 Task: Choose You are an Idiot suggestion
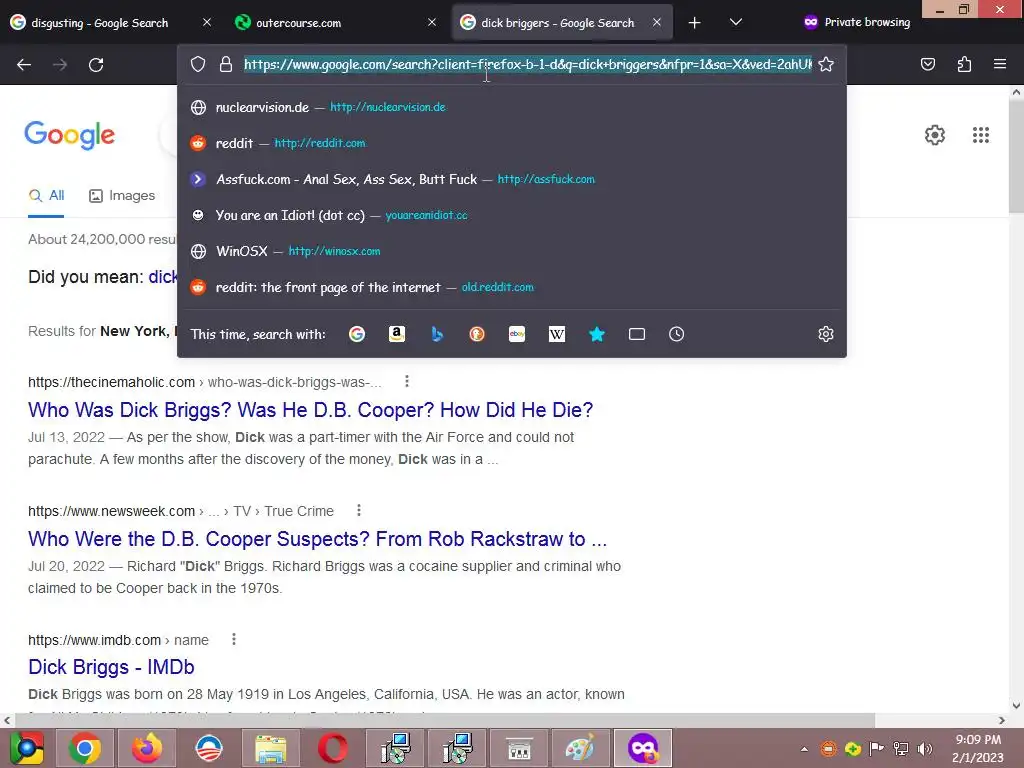click(511, 215)
